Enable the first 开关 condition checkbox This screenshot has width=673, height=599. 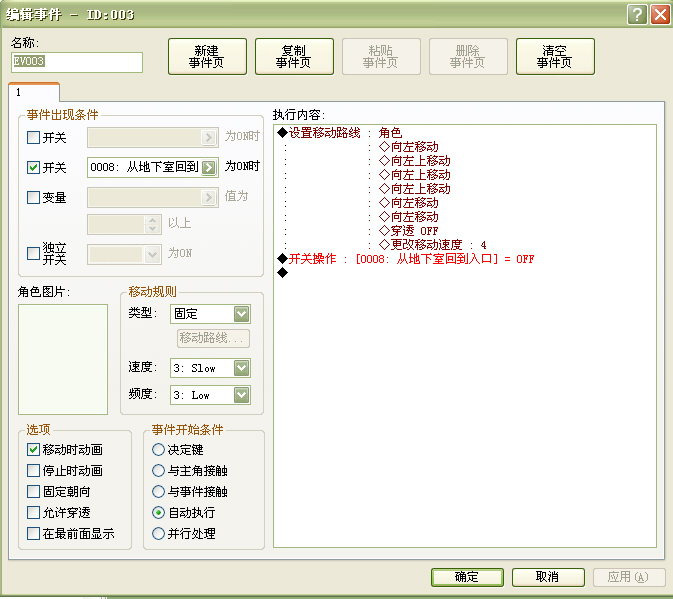coord(33,138)
